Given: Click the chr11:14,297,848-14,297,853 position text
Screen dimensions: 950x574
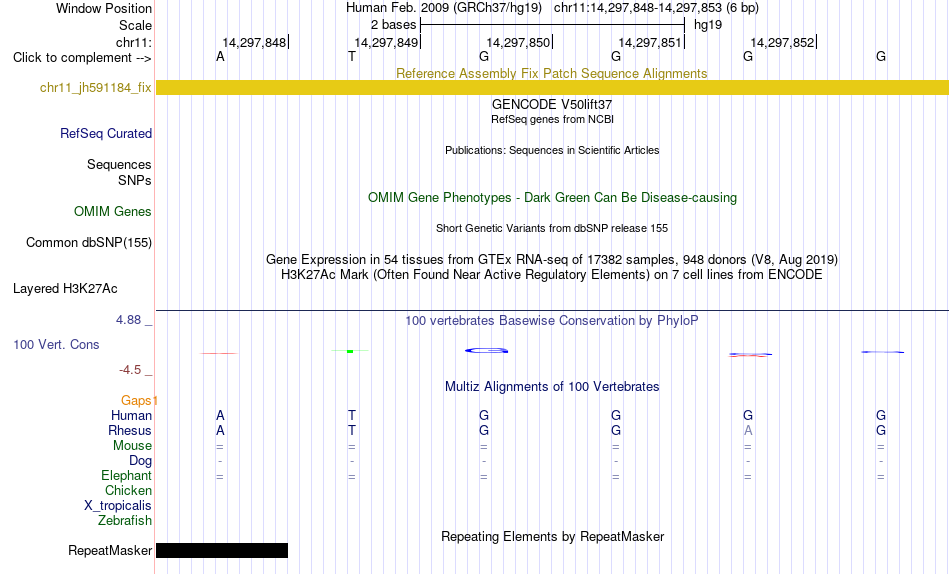Looking at the screenshot, I should click(638, 8).
